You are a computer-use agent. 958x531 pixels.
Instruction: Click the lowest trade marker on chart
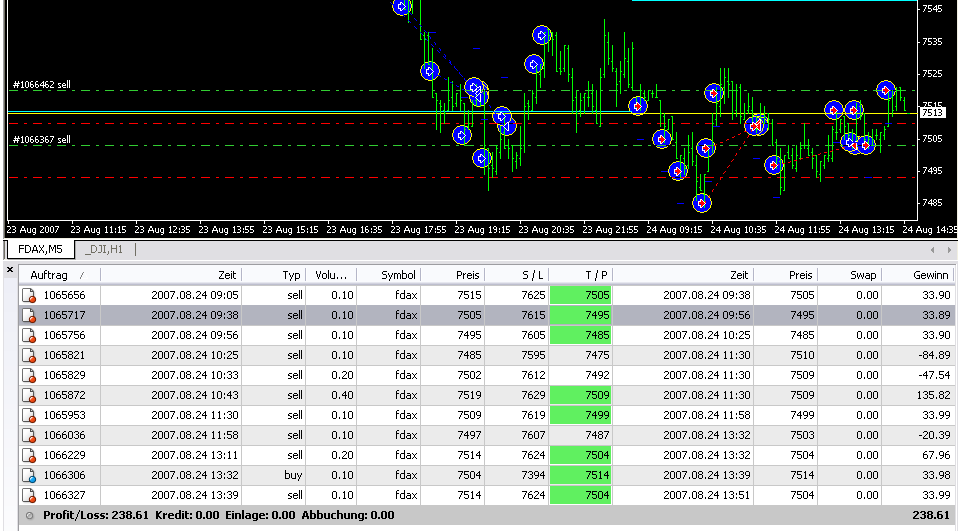702,203
